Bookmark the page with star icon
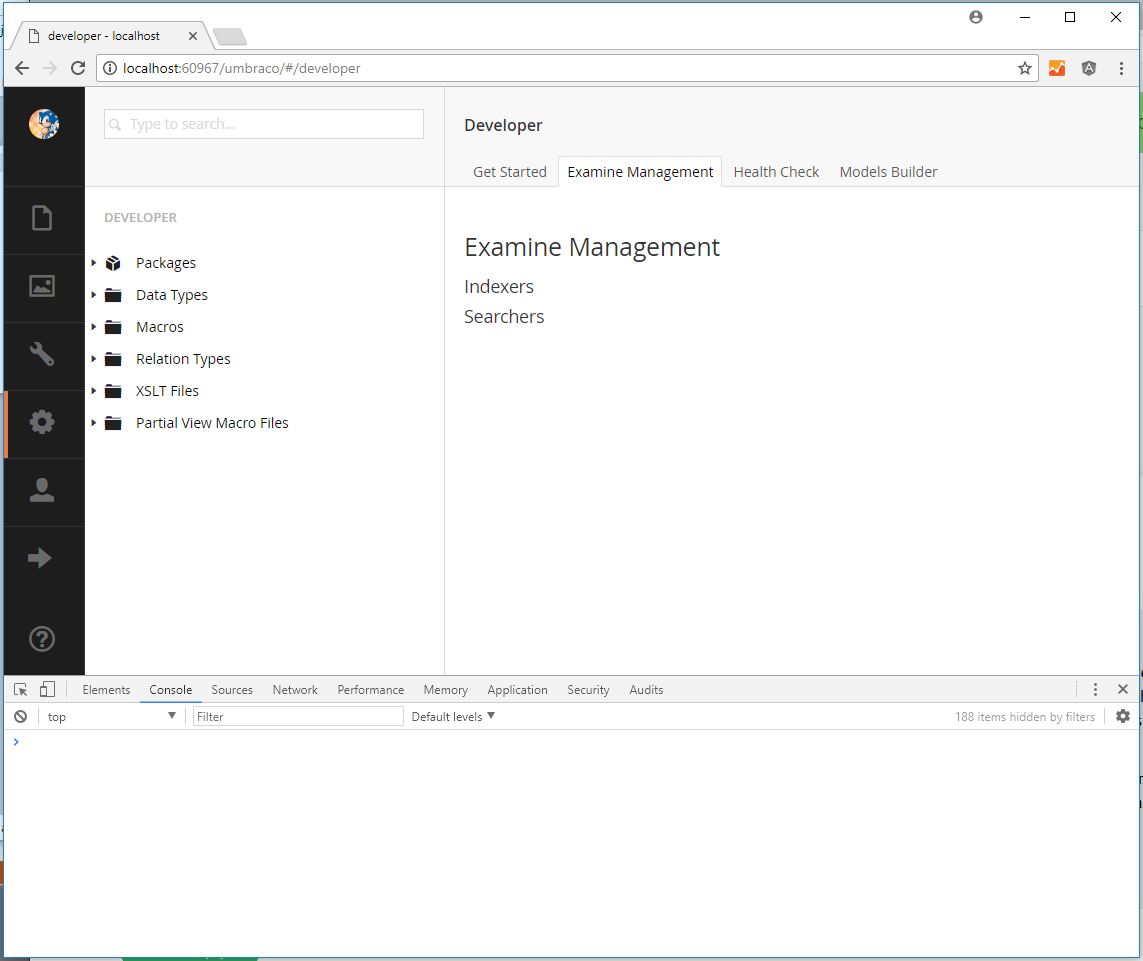This screenshot has width=1143, height=961. [1025, 69]
